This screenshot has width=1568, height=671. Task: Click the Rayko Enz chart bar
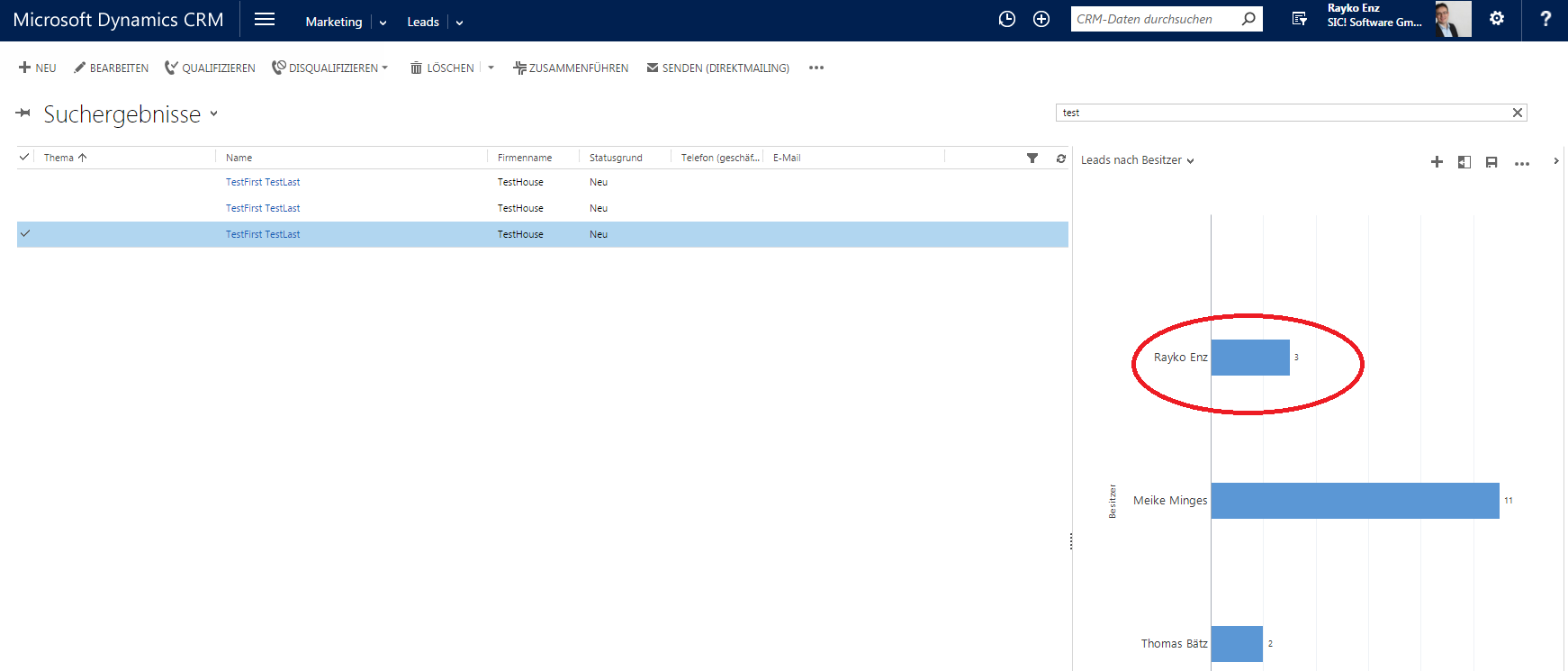click(x=1250, y=358)
